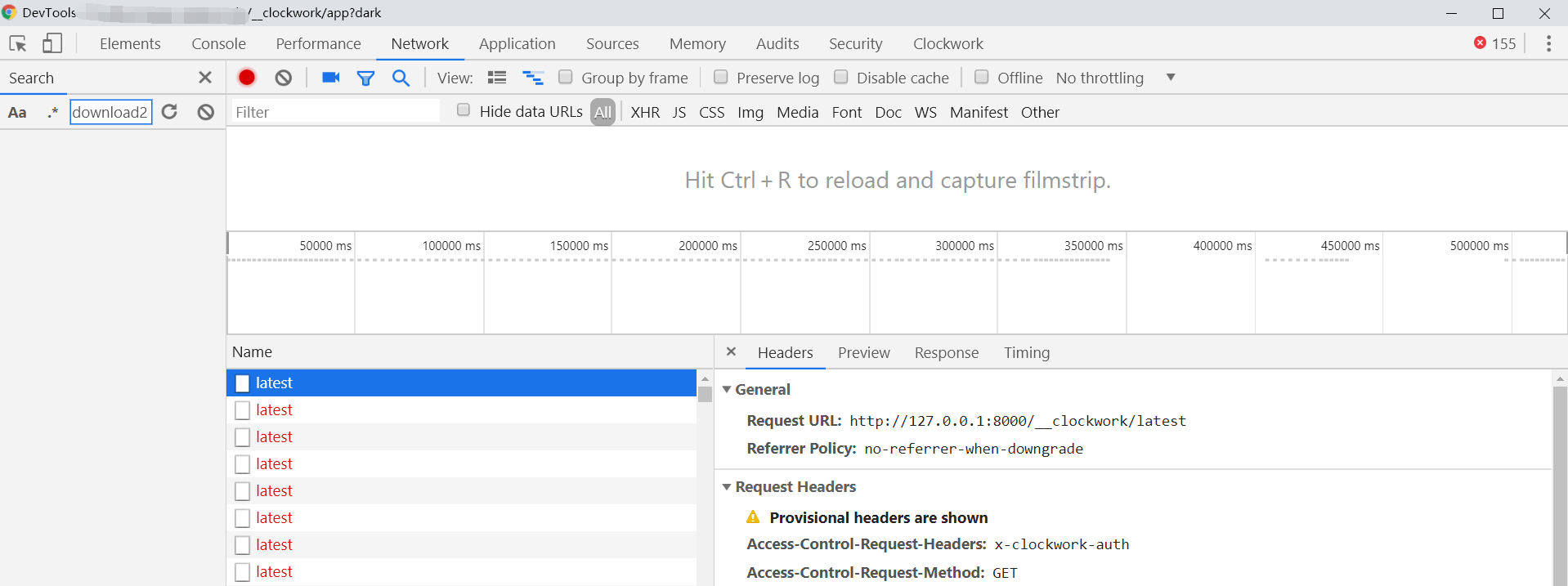Viewport: 1568px width, 586px height.
Task: Filter requests by Doc
Action: tap(888, 112)
